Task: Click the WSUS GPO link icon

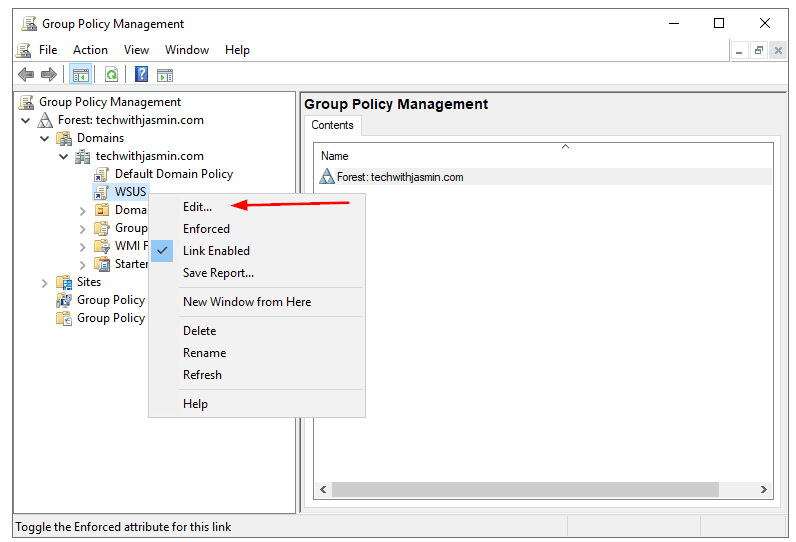Action: point(102,192)
